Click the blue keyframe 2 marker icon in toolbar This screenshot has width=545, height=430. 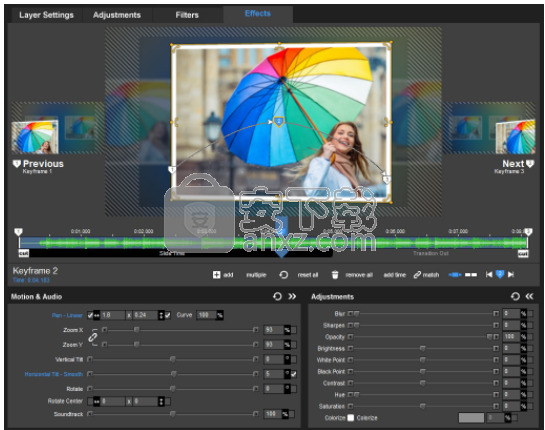click(x=500, y=274)
